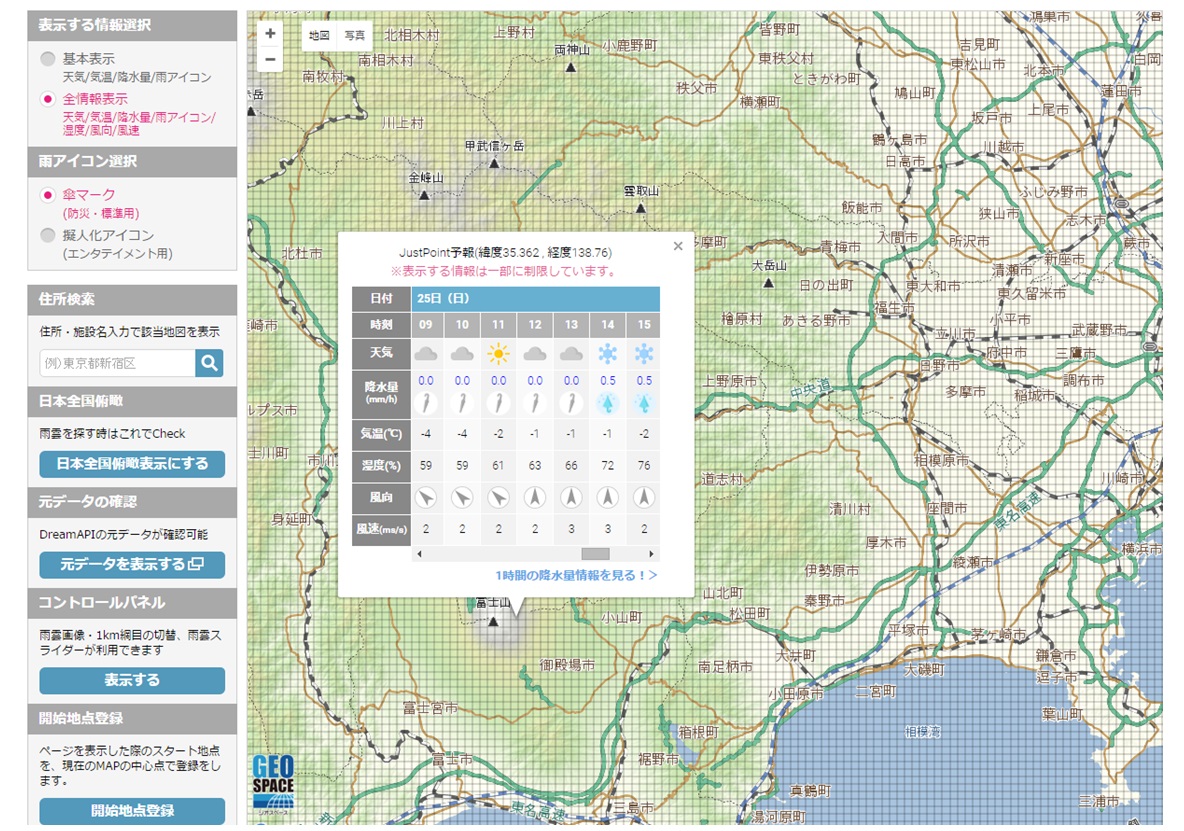Close the JustPoint forecast popup

click(x=678, y=246)
